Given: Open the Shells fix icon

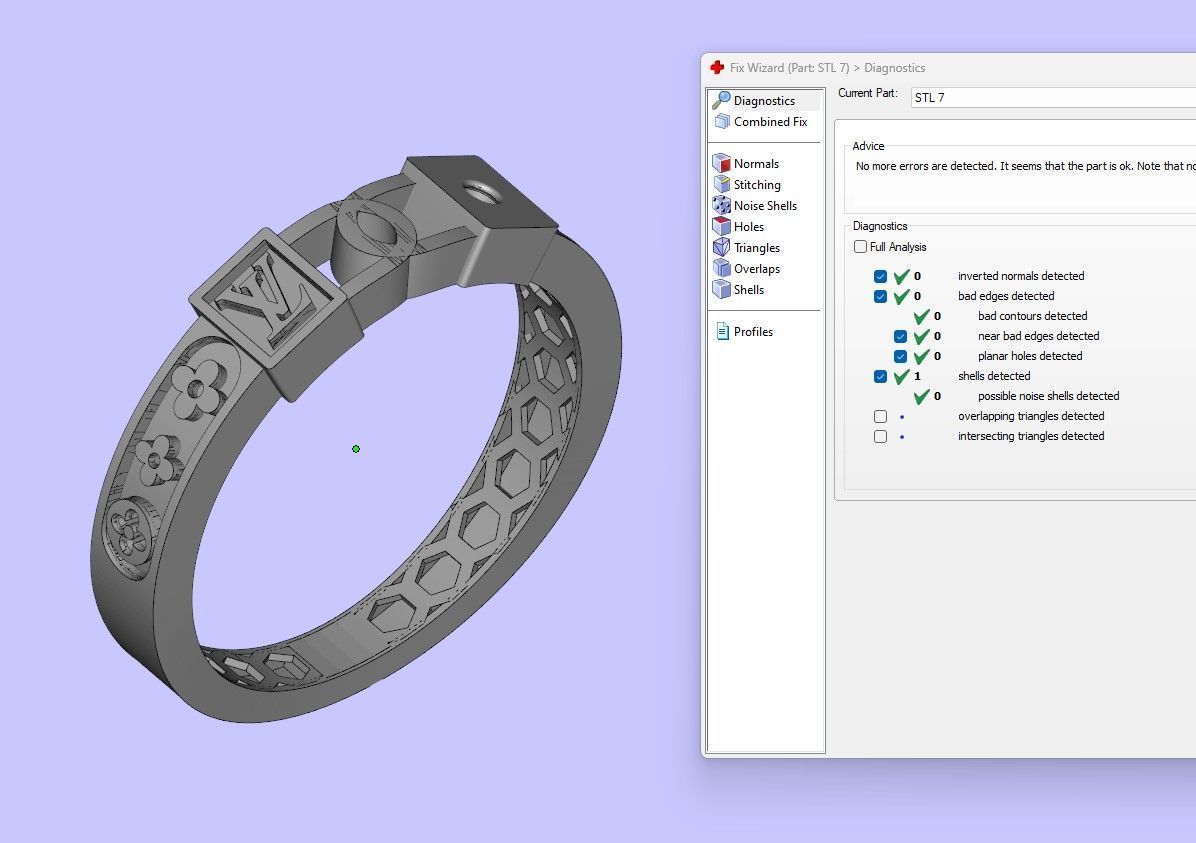Looking at the screenshot, I should click(721, 289).
